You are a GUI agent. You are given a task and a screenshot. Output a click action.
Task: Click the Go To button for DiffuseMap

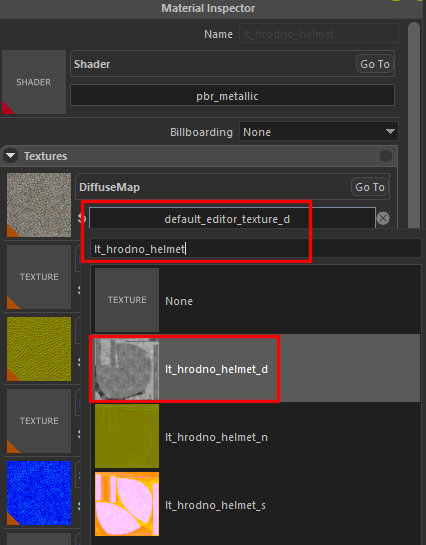click(370, 187)
